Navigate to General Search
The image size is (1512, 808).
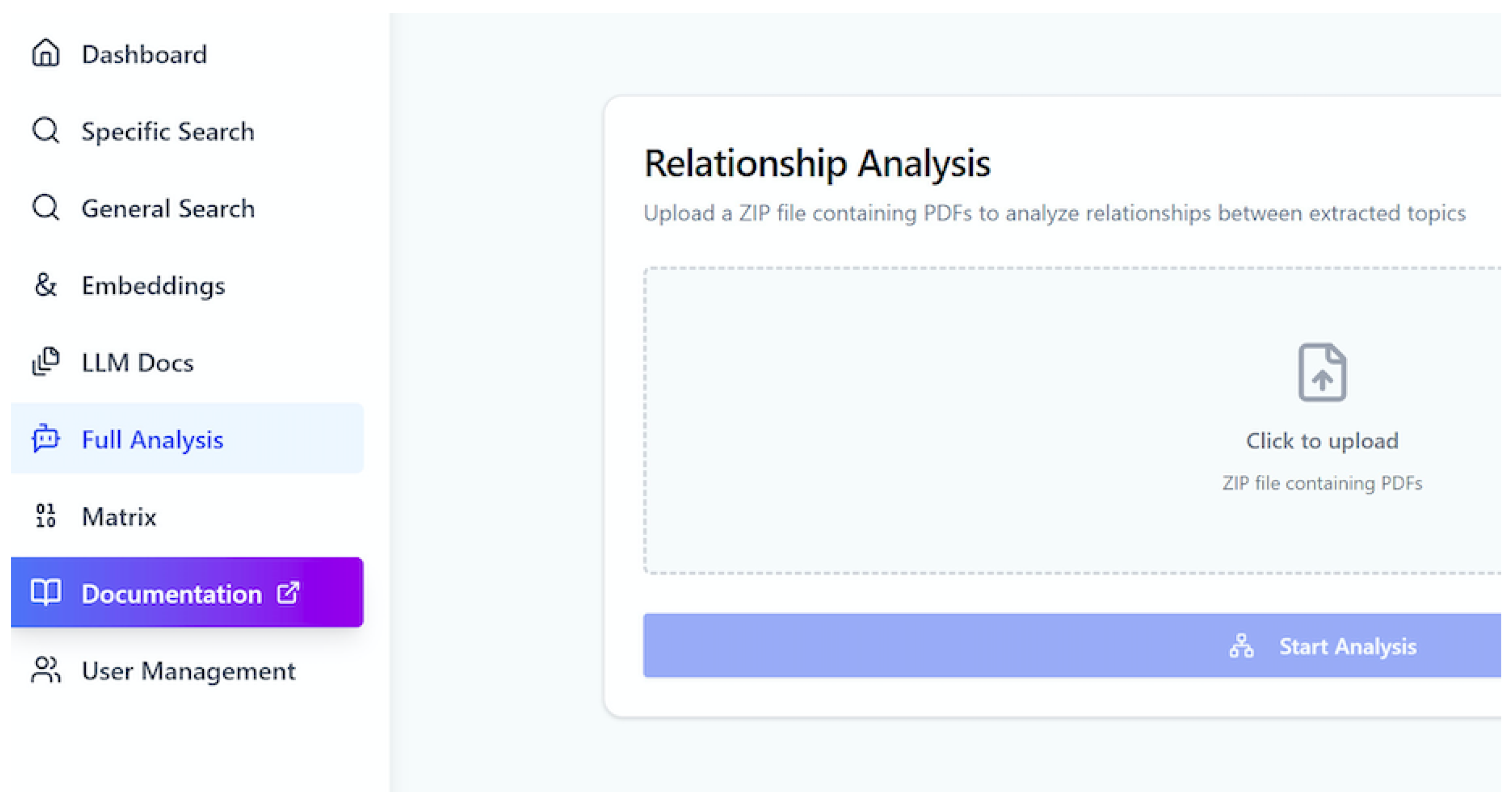(x=168, y=208)
